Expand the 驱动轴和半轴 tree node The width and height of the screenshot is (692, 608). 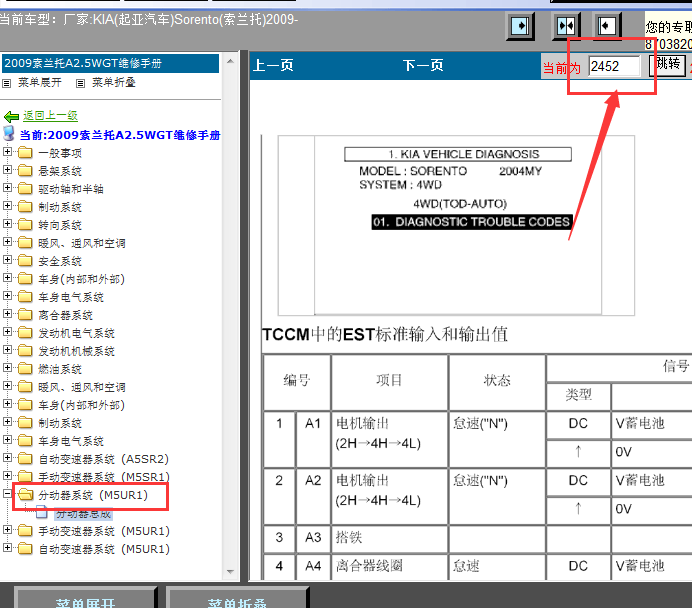[x=7, y=188]
